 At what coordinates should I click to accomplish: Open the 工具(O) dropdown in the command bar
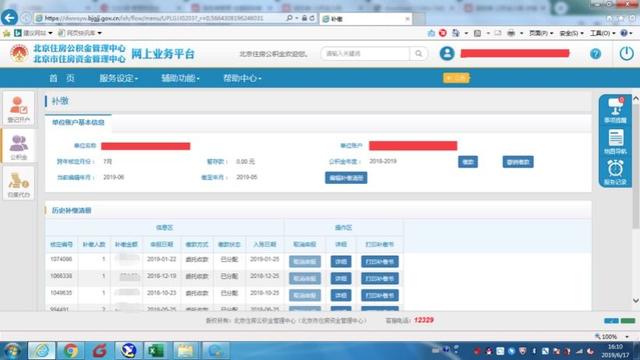coord(602,33)
